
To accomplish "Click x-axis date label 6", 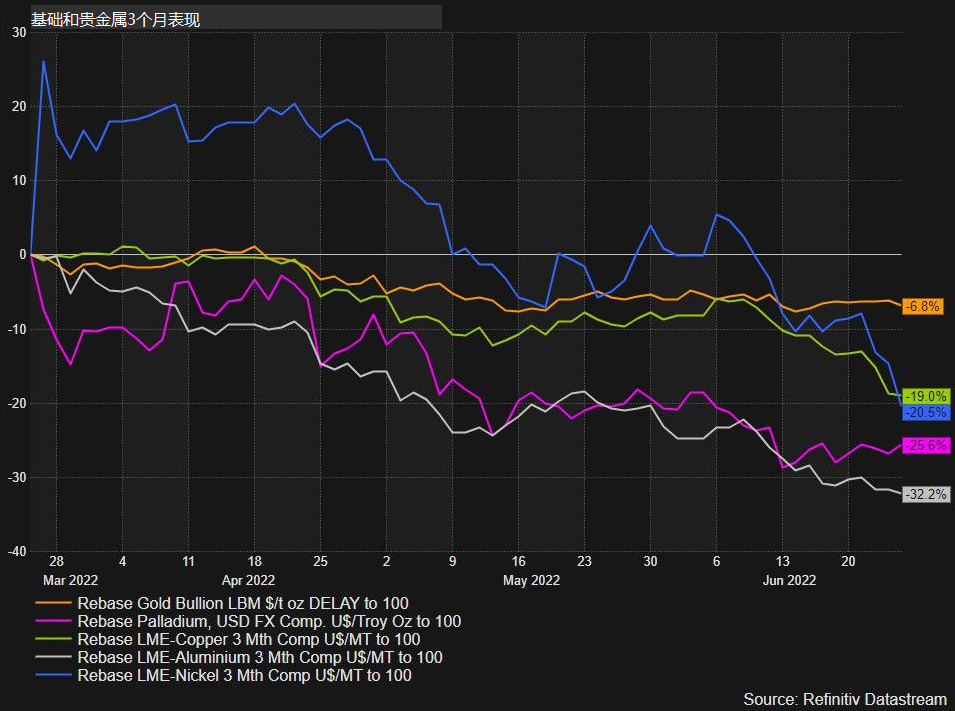I will (716, 561).
